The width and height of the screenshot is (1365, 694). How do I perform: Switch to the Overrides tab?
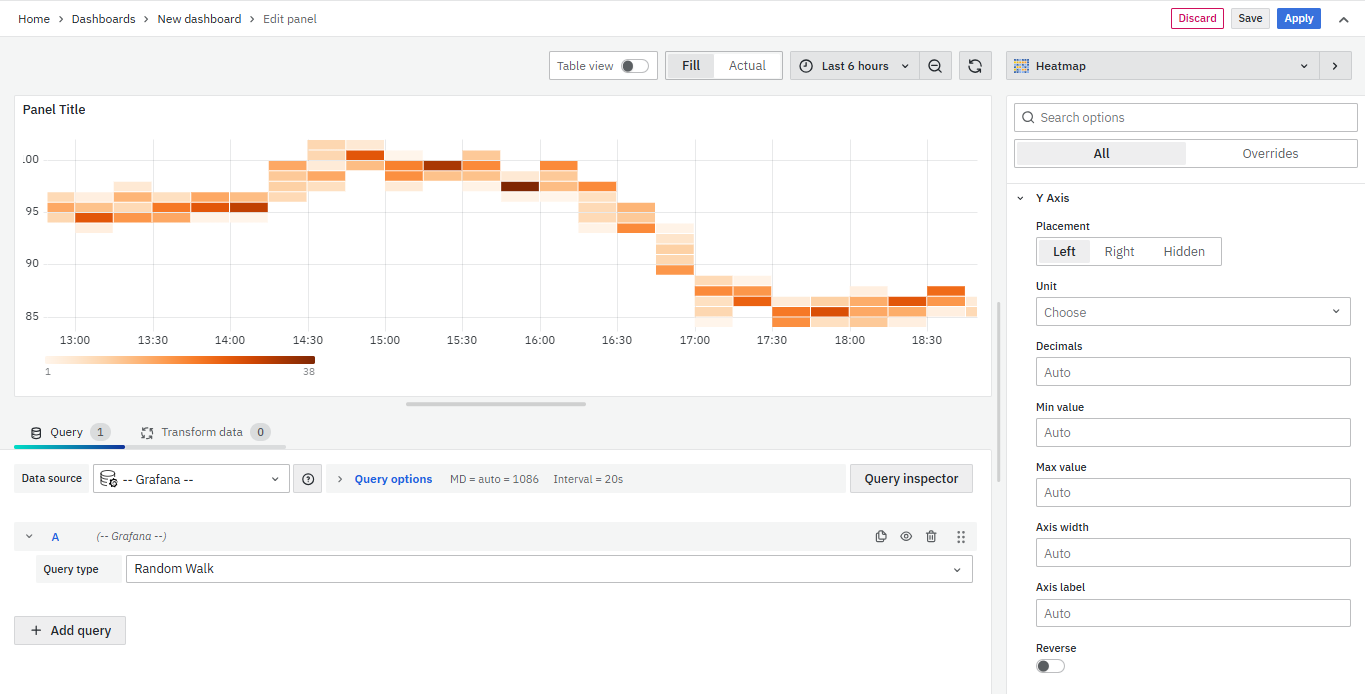coord(1270,154)
